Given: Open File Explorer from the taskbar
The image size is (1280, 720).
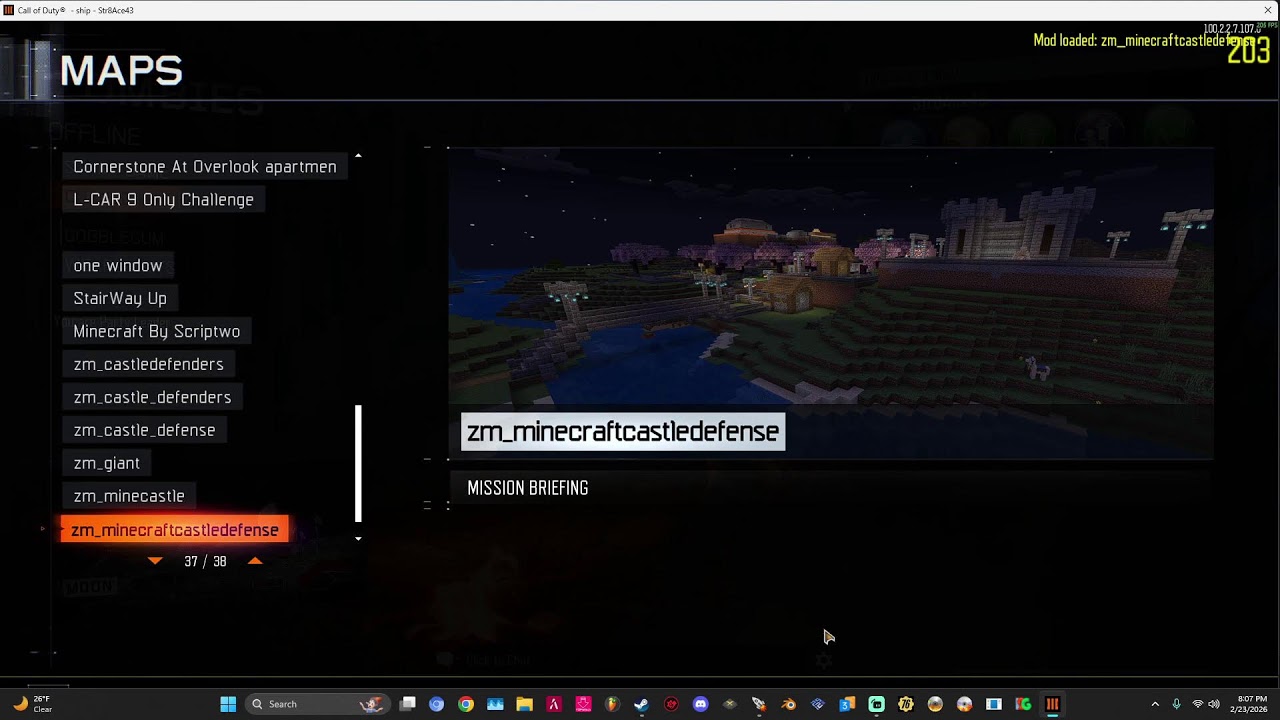Looking at the screenshot, I should [524, 704].
